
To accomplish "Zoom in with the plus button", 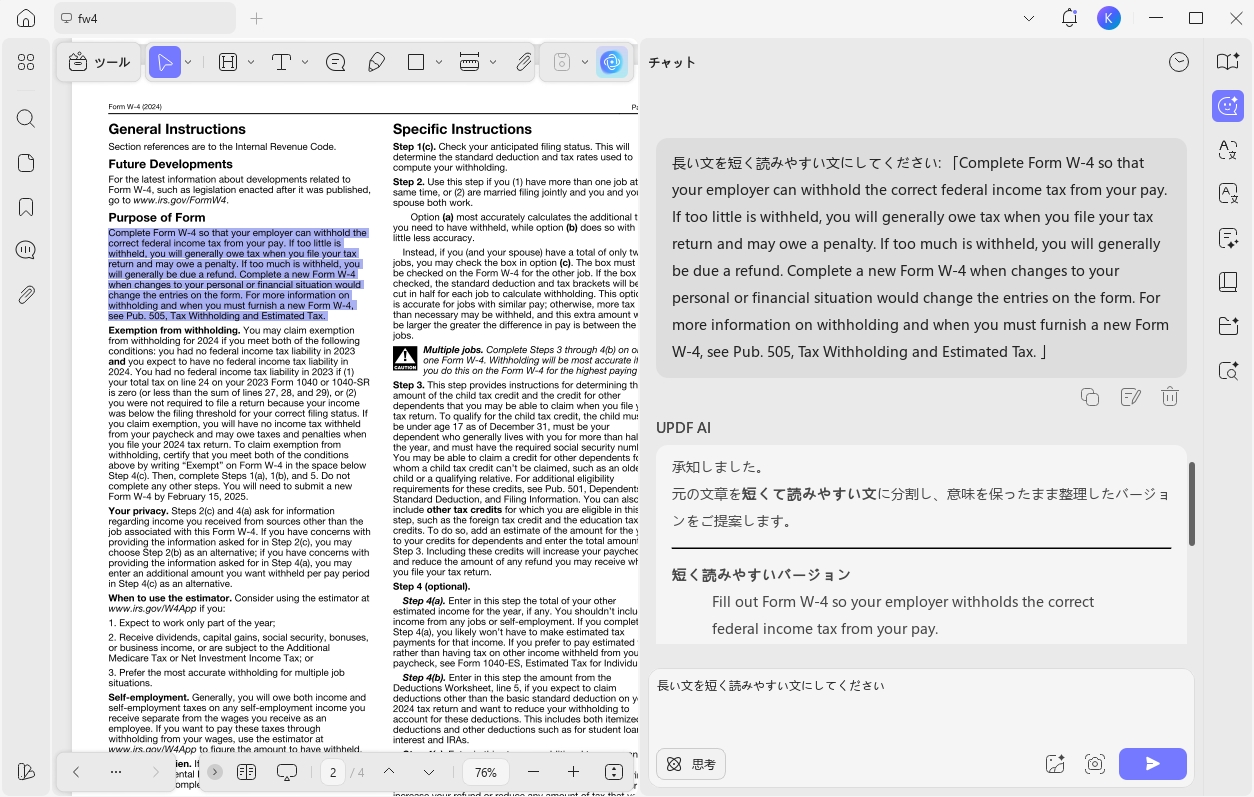I will coord(573,772).
